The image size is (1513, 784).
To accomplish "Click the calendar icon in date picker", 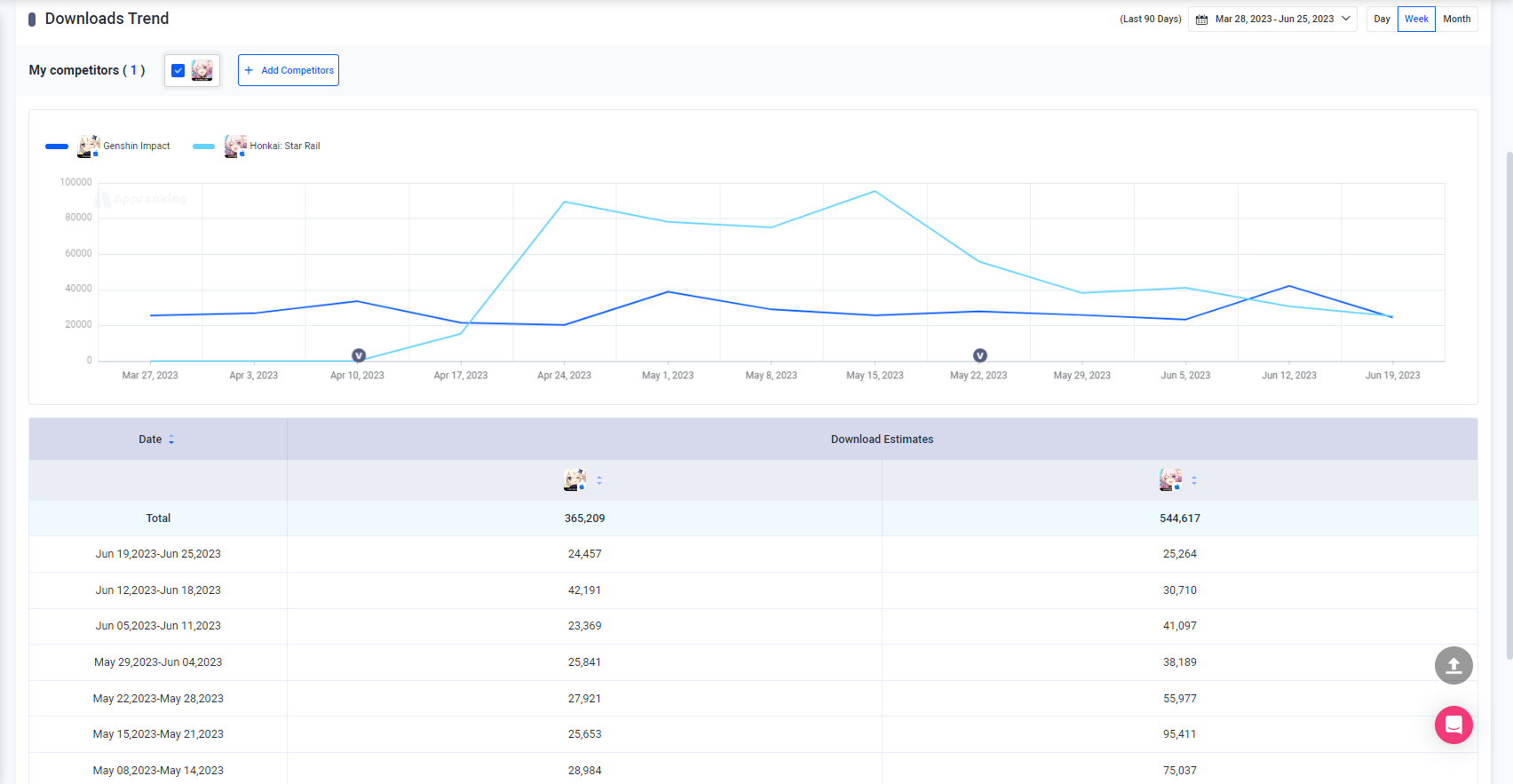I will [1201, 20].
